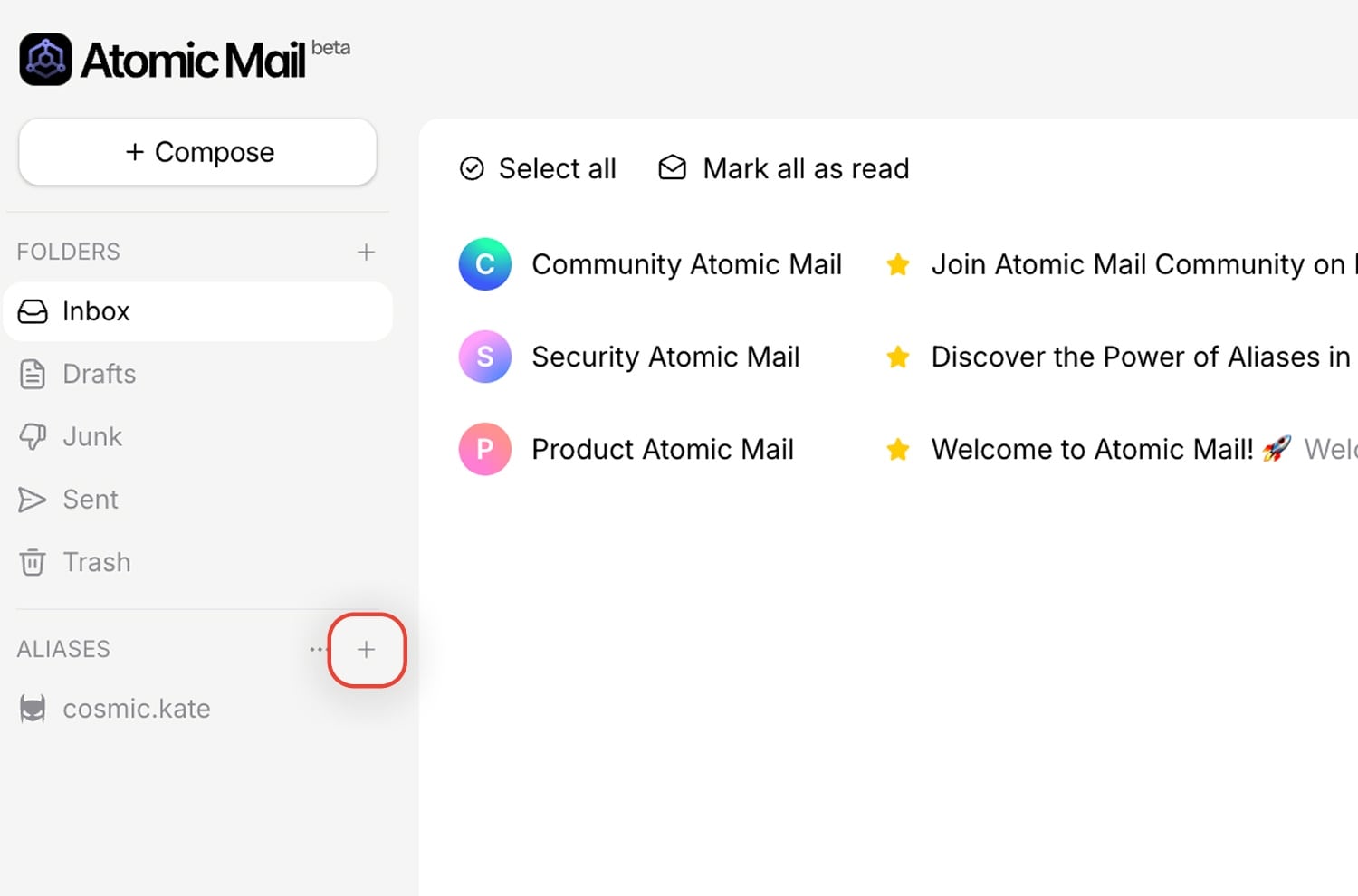Click the Compose button
Screen dimensions: 1358x896
coord(197,152)
